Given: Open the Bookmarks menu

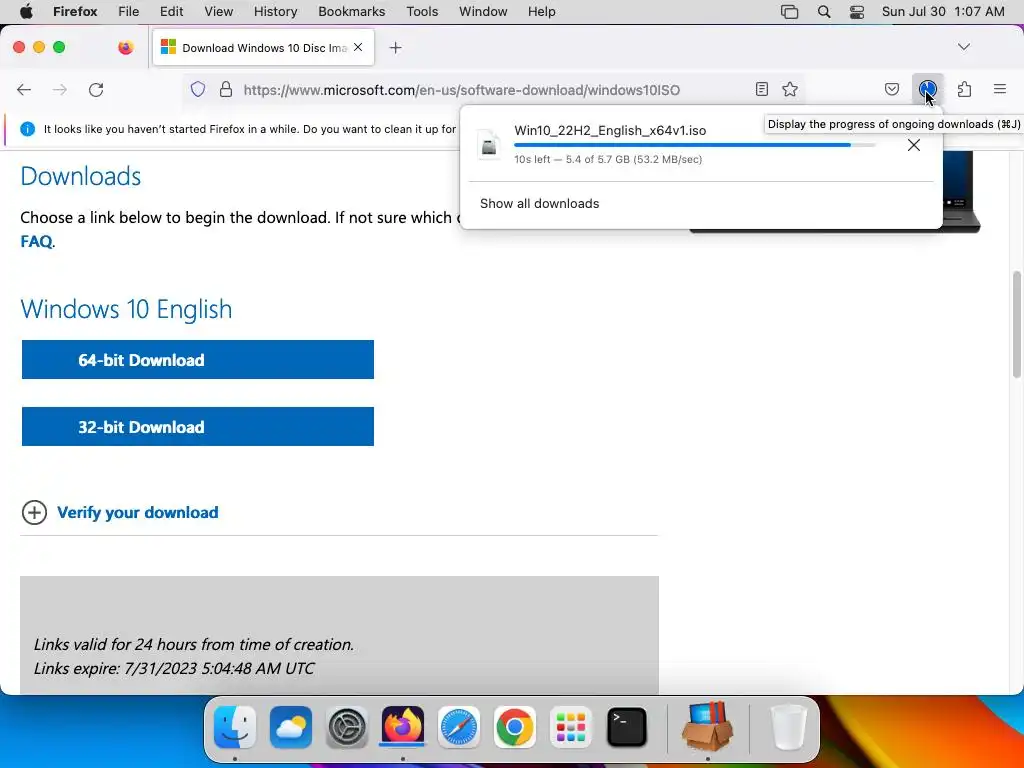Looking at the screenshot, I should click(351, 12).
